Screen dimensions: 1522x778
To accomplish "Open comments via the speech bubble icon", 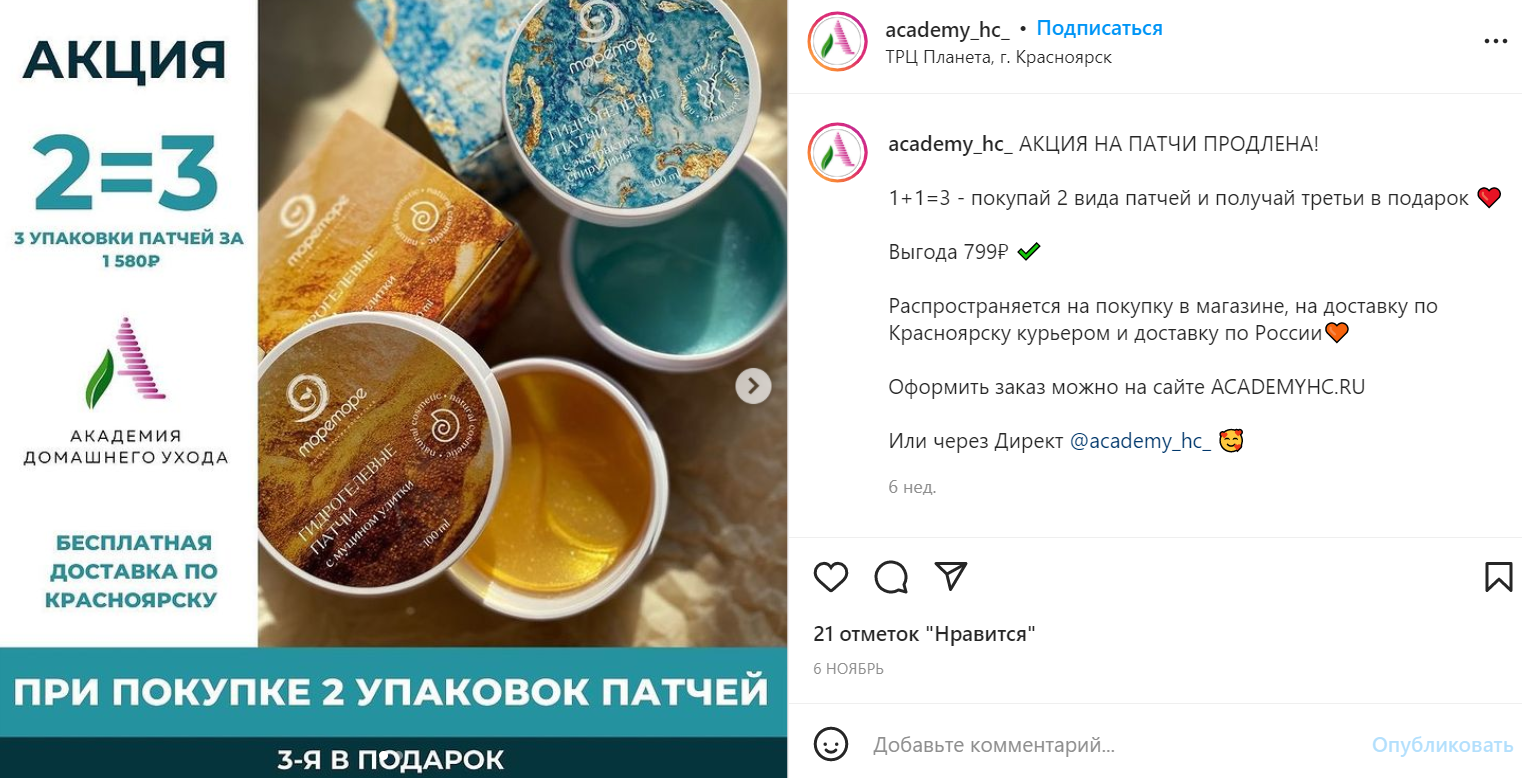I will (891, 577).
